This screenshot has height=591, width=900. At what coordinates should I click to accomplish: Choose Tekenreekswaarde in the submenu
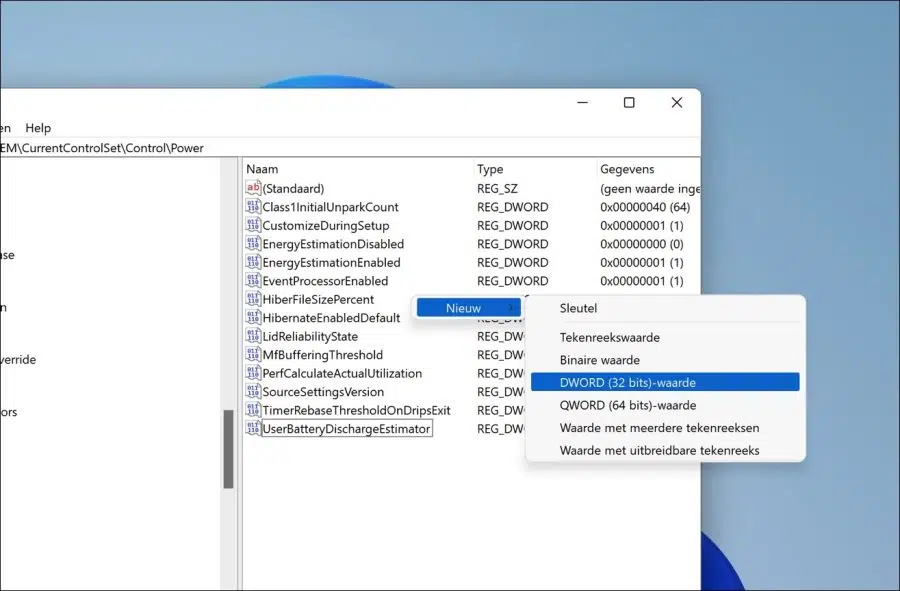[x=665, y=337]
